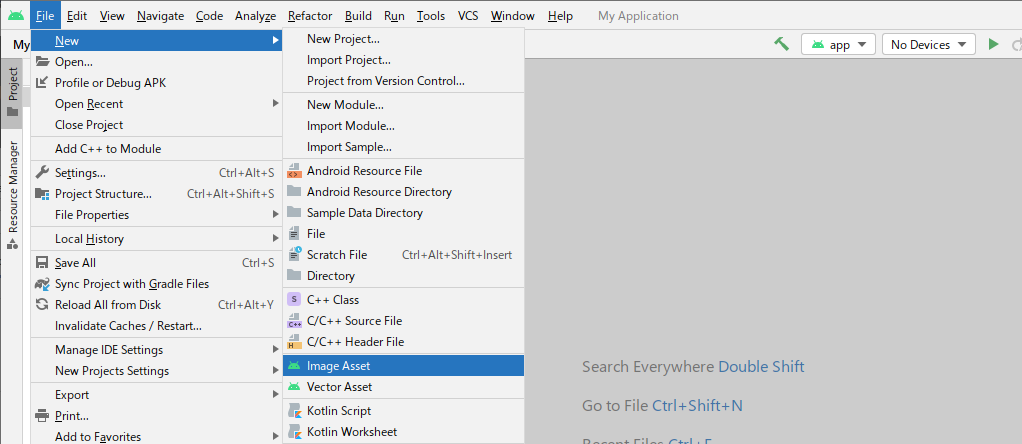Expand the Open Recent submenu
This screenshot has height=444, width=1022.
point(276,104)
